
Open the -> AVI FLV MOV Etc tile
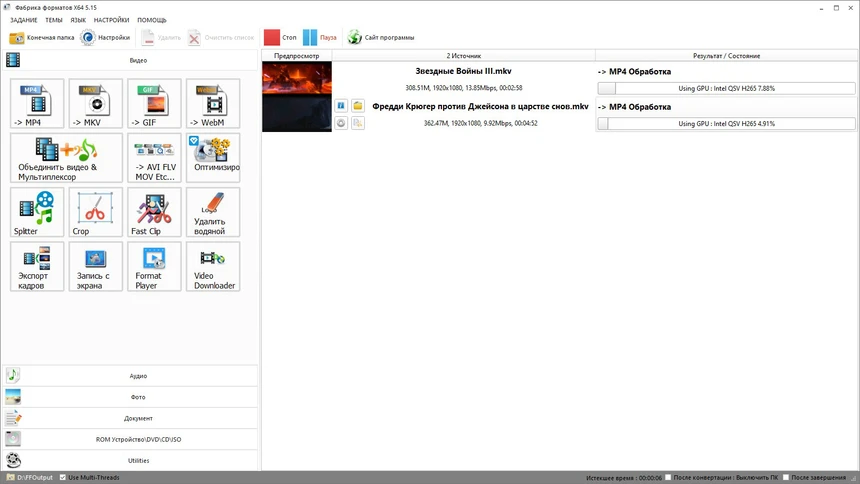click(x=154, y=157)
